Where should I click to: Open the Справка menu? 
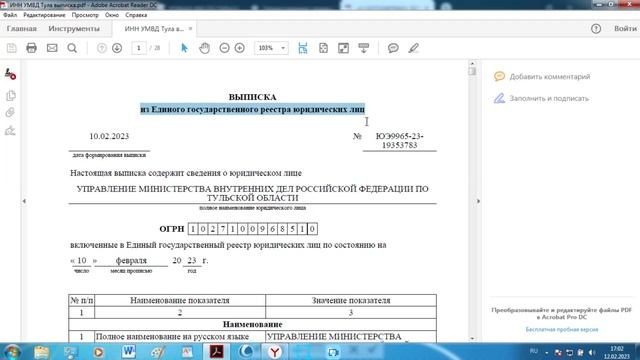pos(136,15)
